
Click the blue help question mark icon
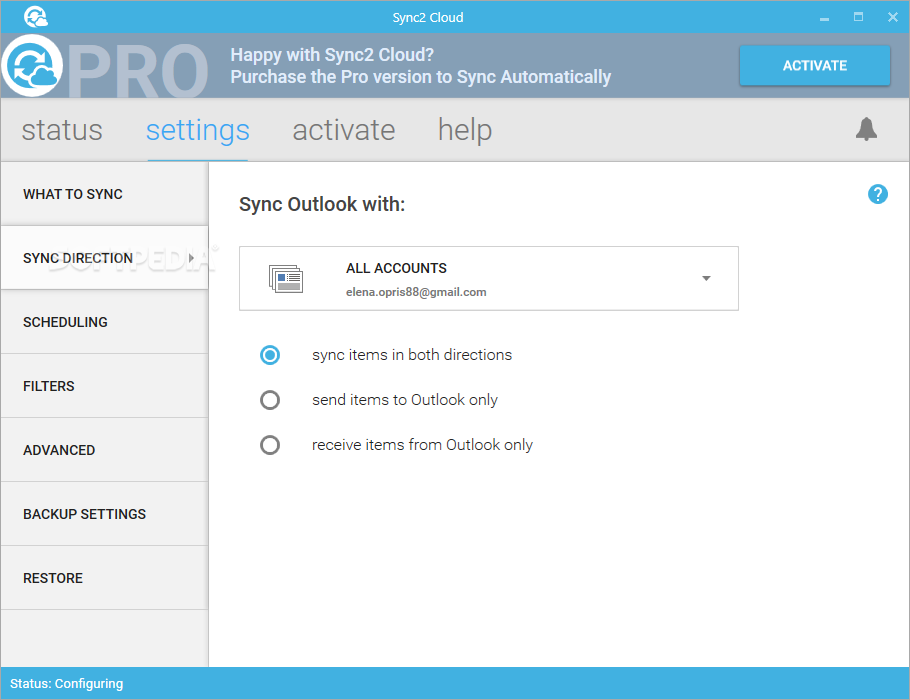878,194
